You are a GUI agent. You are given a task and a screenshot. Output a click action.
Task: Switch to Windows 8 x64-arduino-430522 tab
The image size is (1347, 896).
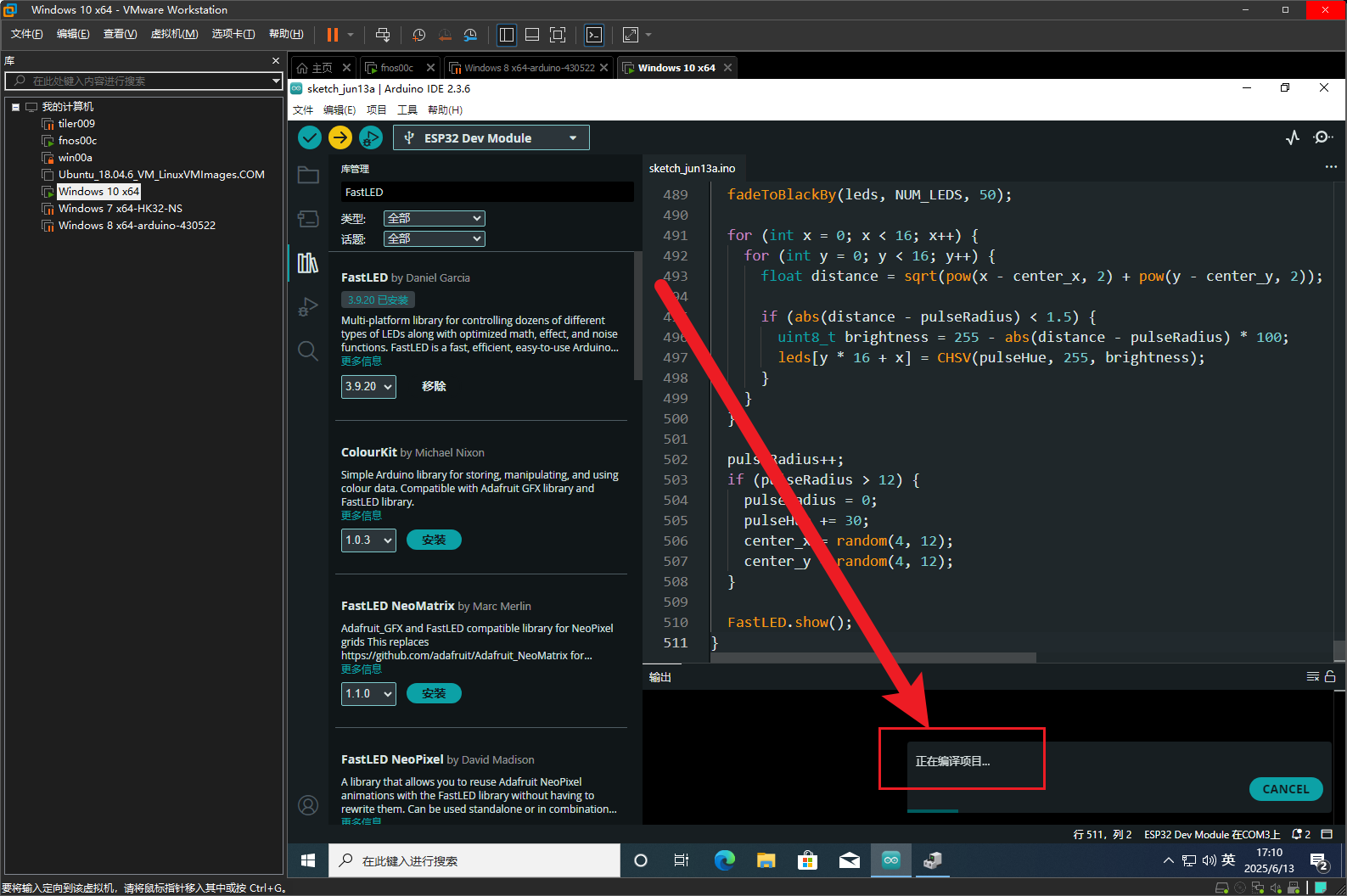click(529, 68)
